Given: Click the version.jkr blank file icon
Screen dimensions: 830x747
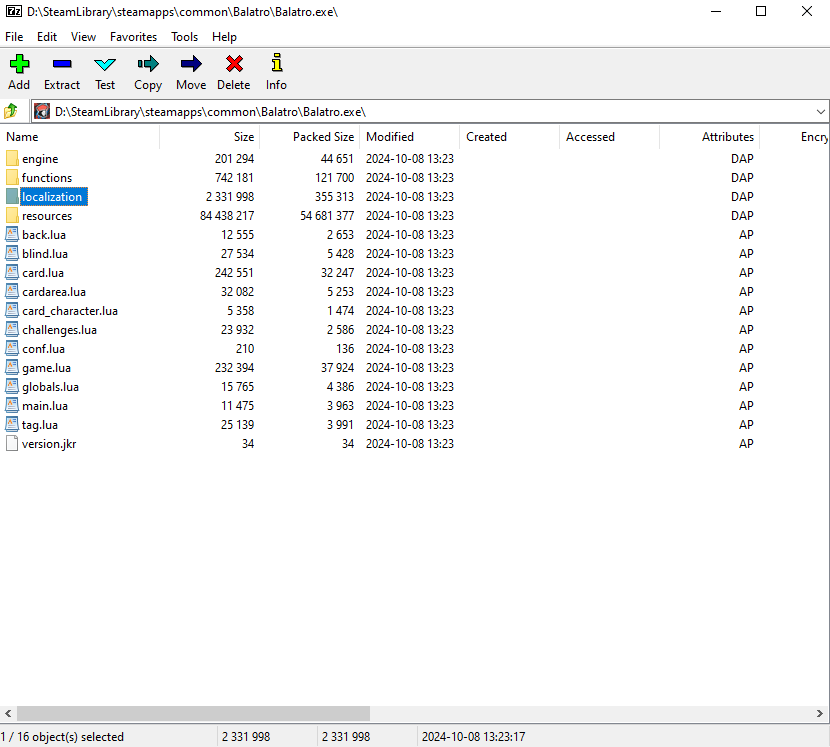Looking at the screenshot, I should (x=12, y=444).
